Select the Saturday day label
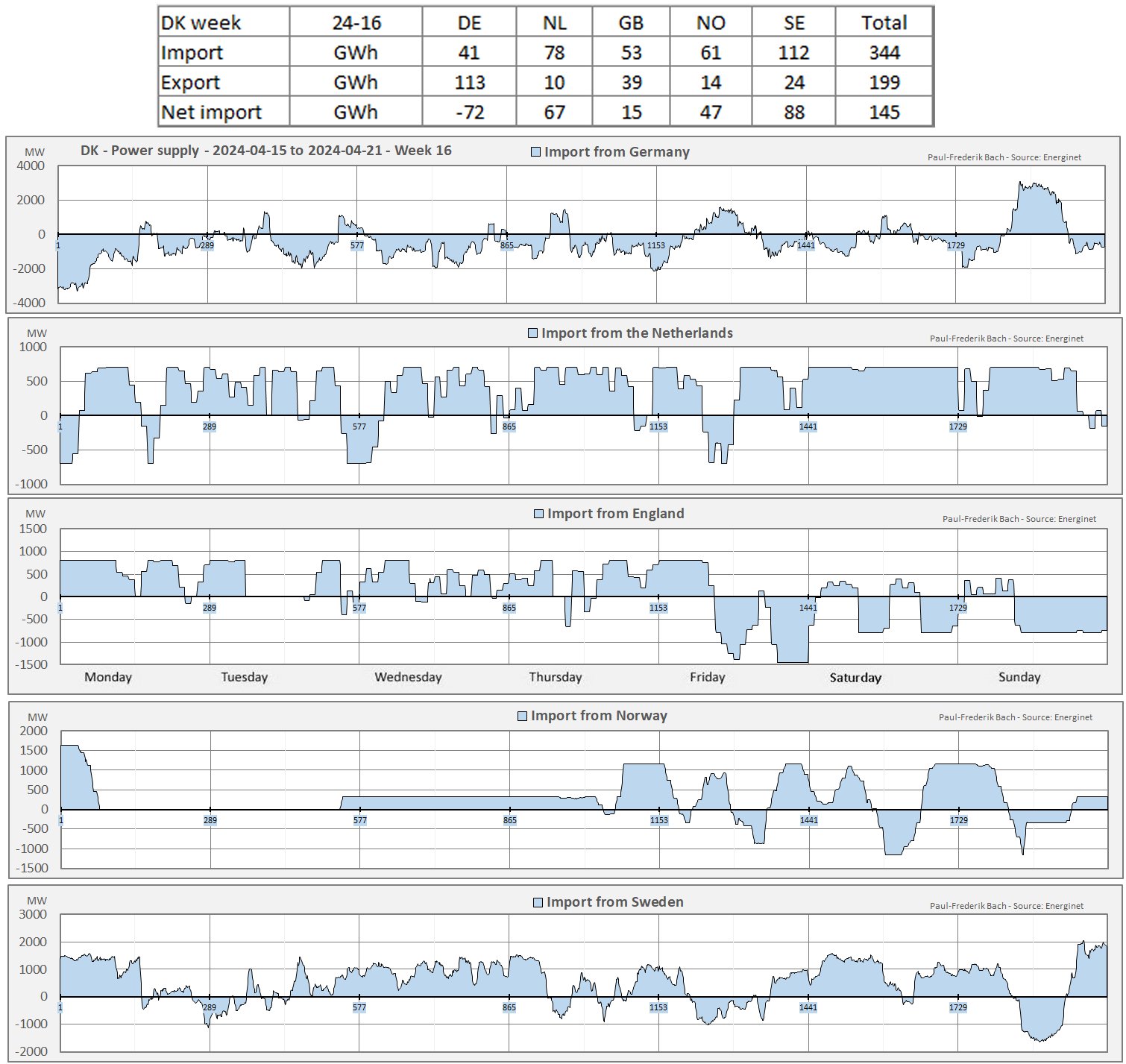The image size is (1126, 1064). [855, 678]
